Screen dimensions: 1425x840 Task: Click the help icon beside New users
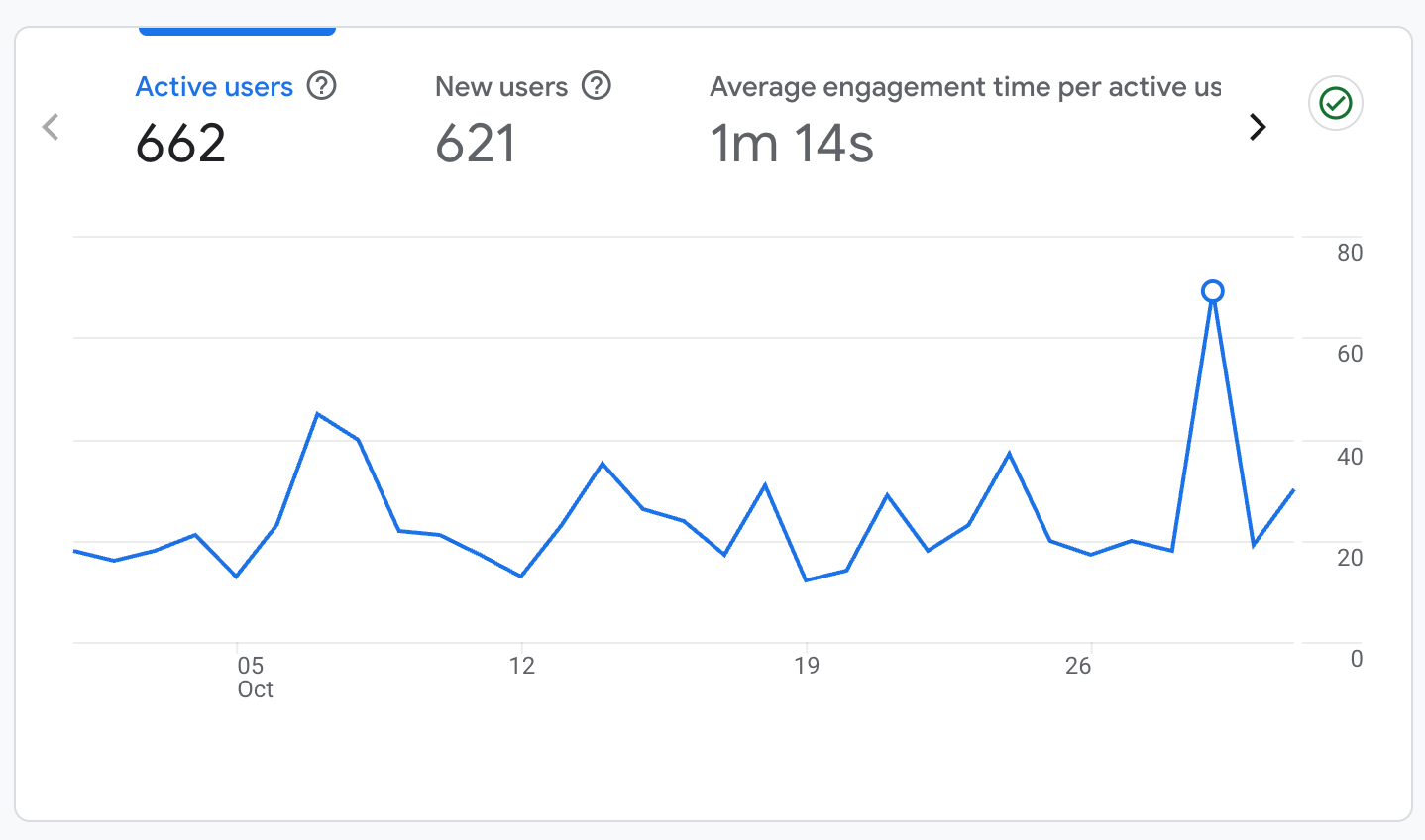(x=596, y=86)
